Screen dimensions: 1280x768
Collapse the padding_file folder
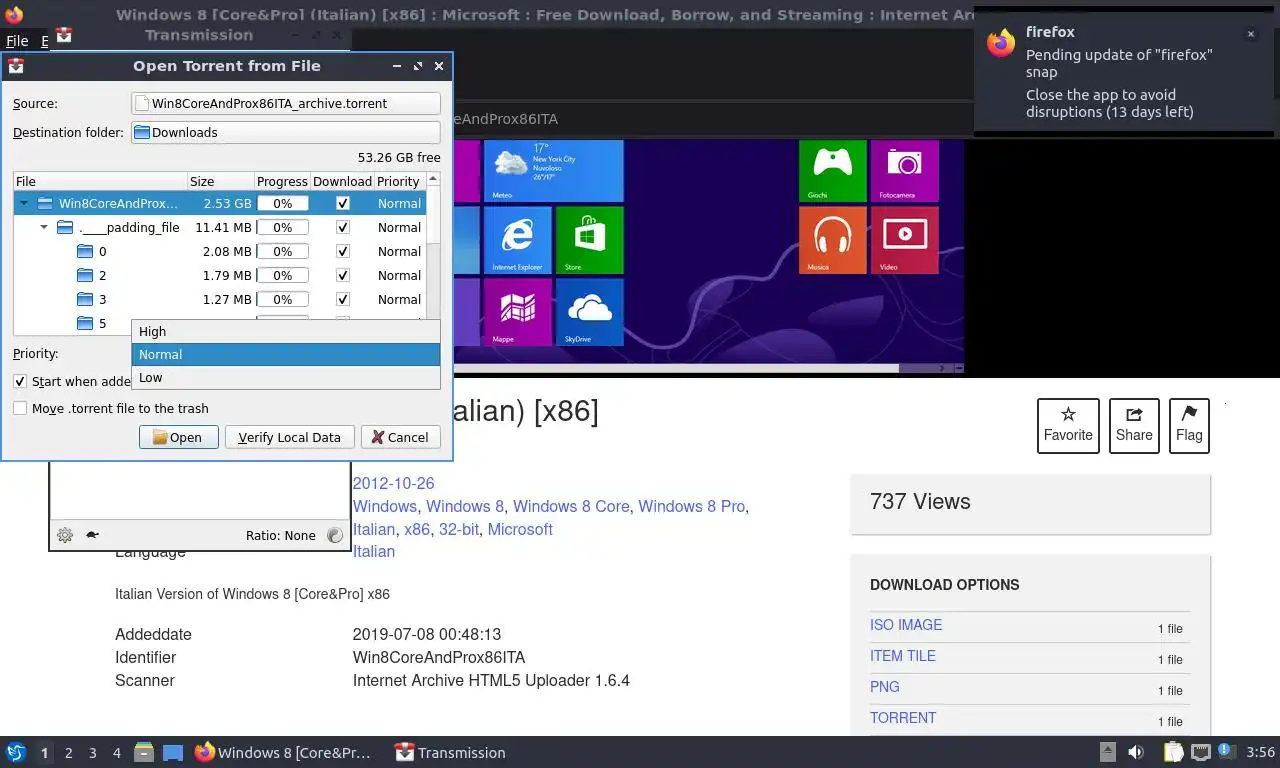click(44, 227)
